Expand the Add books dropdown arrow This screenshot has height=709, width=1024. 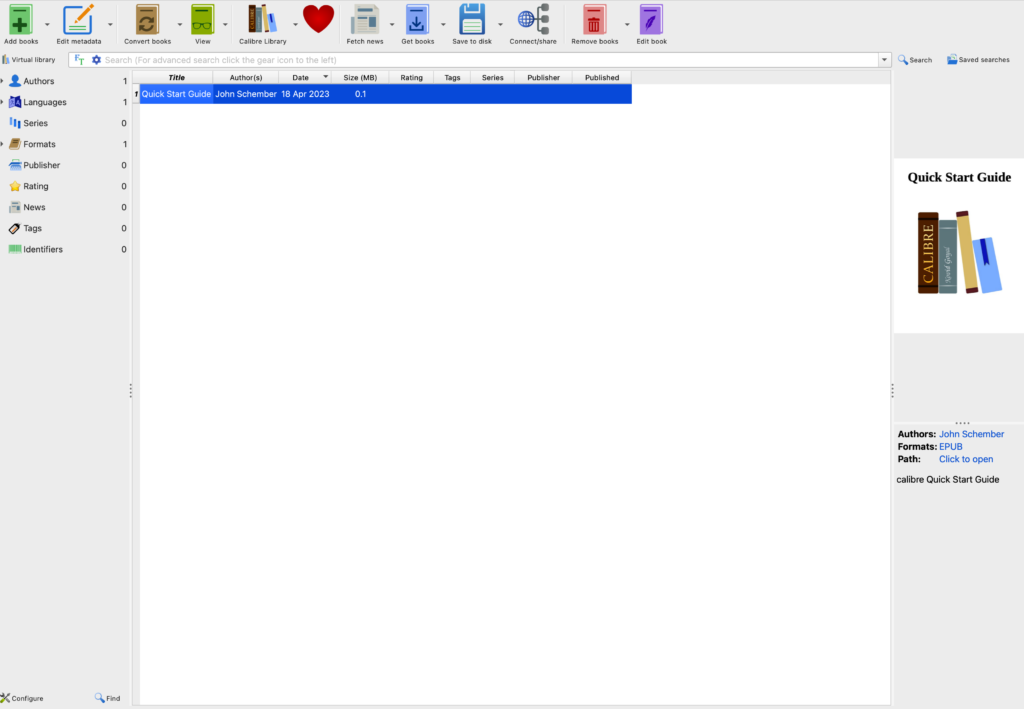pos(47,25)
